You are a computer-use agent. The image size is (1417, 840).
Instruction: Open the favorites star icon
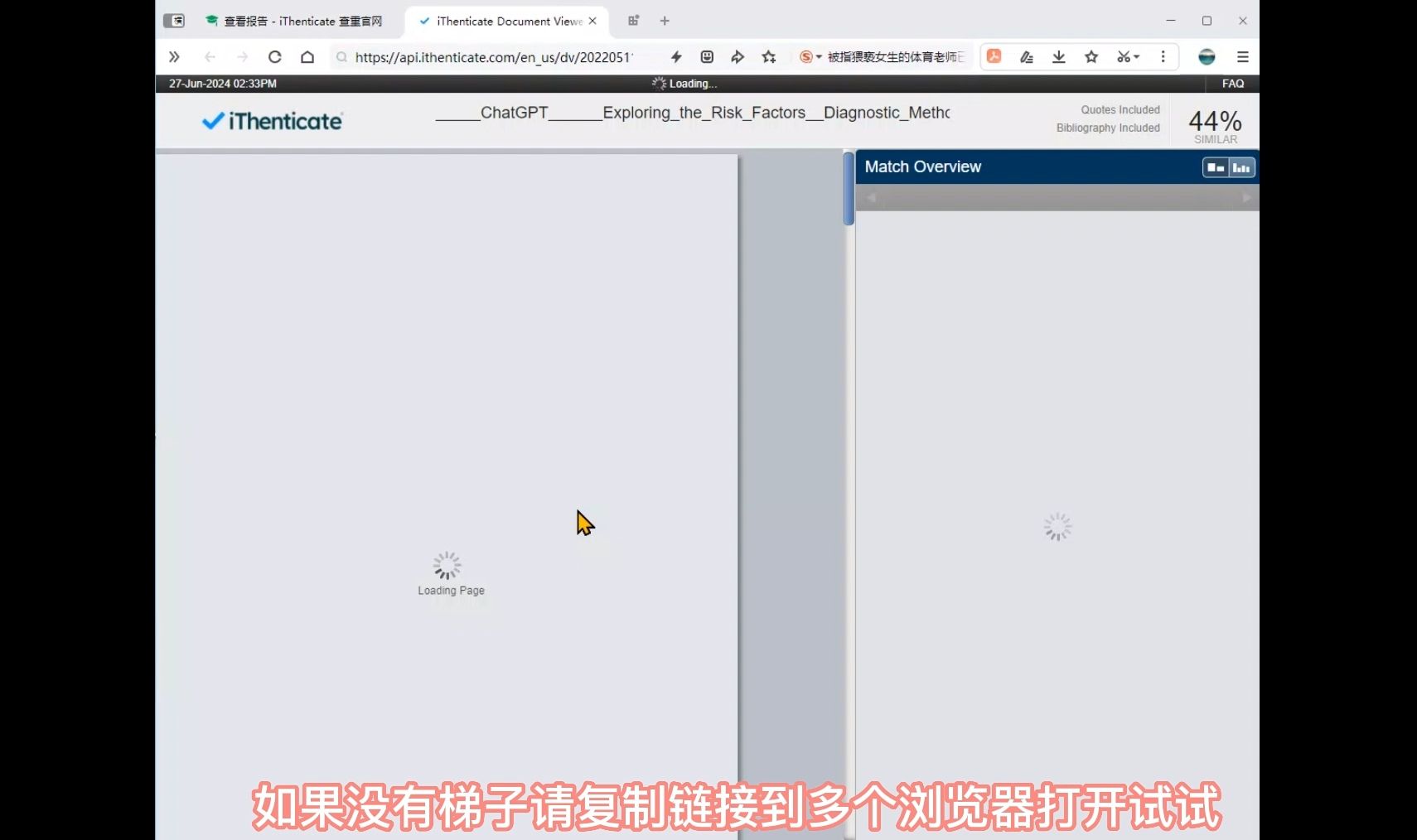tap(1091, 57)
